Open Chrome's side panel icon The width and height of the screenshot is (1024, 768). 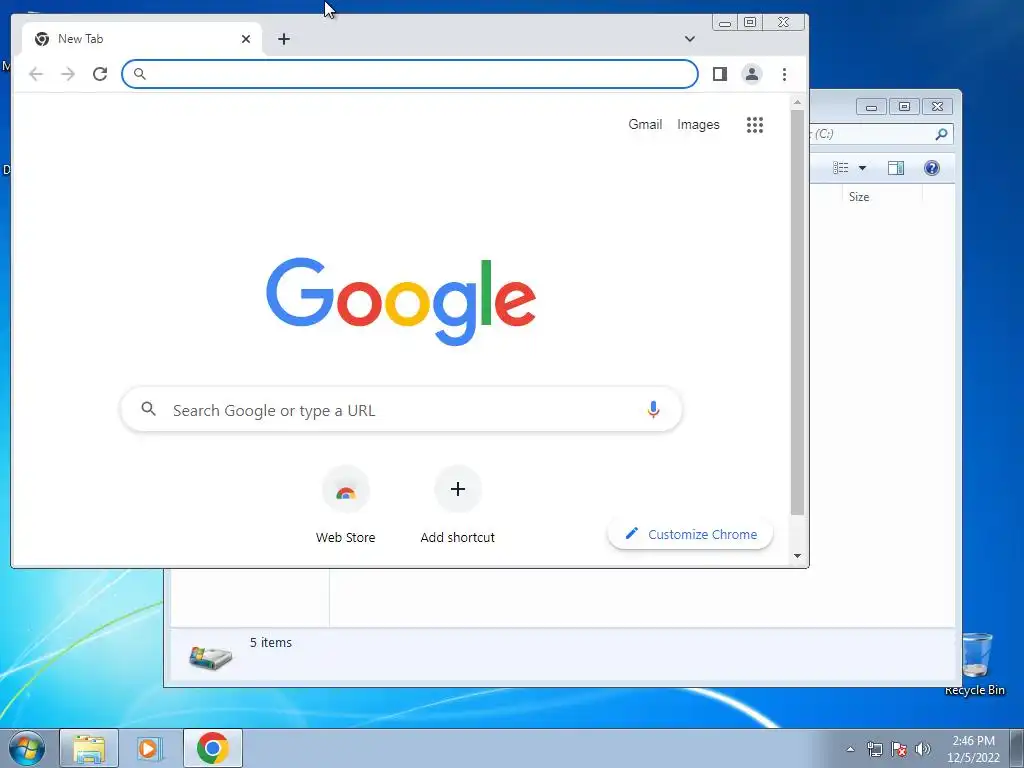720,74
